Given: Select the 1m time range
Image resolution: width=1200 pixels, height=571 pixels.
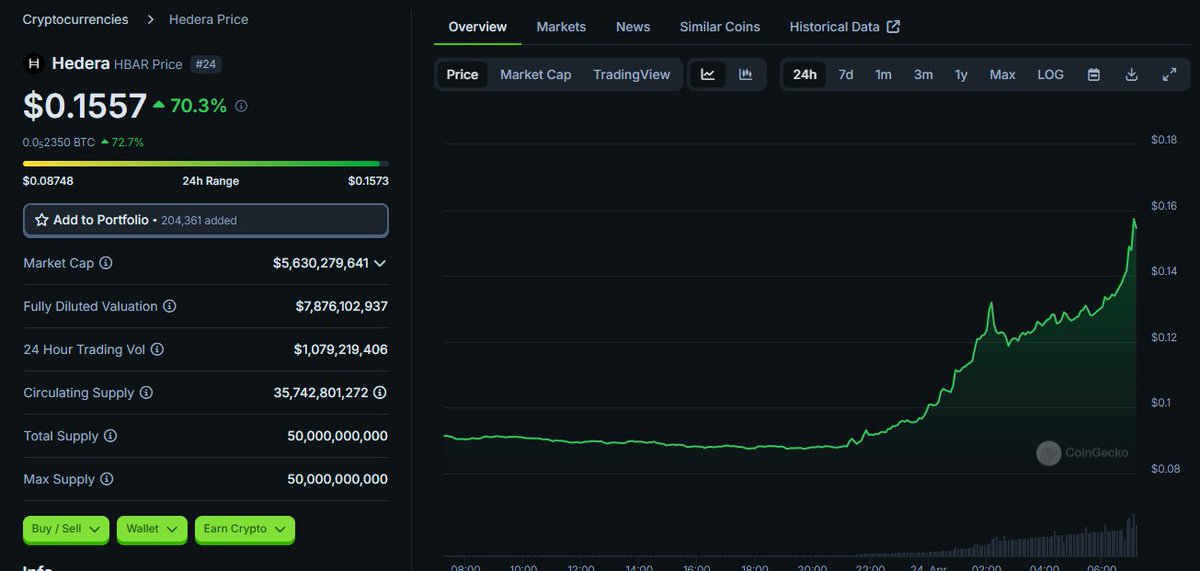Looking at the screenshot, I should pyautogui.click(x=883, y=75).
